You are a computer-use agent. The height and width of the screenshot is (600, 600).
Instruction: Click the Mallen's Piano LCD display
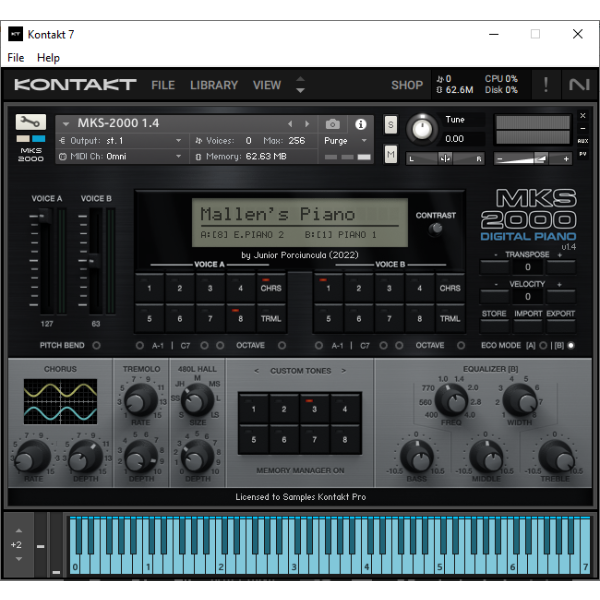click(x=300, y=223)
